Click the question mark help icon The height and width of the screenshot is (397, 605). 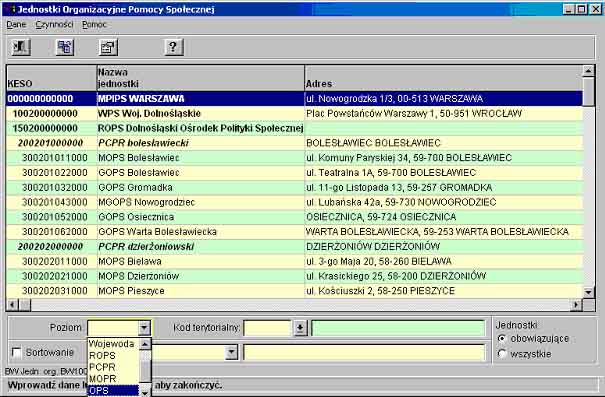(174, 47)
